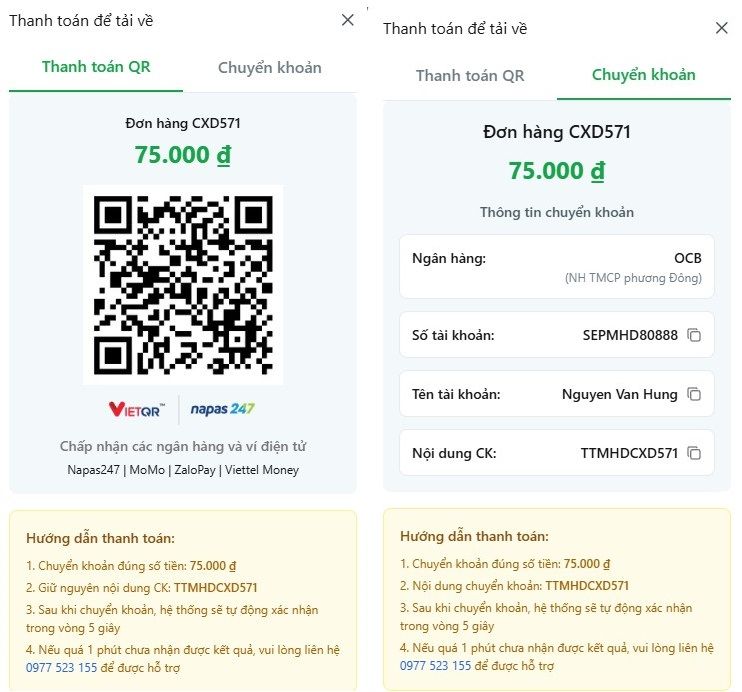This screenshot has width=742, height=692.
Task: Open support phone link in bank transfer dialog
Action: click(x=435, y=666)
